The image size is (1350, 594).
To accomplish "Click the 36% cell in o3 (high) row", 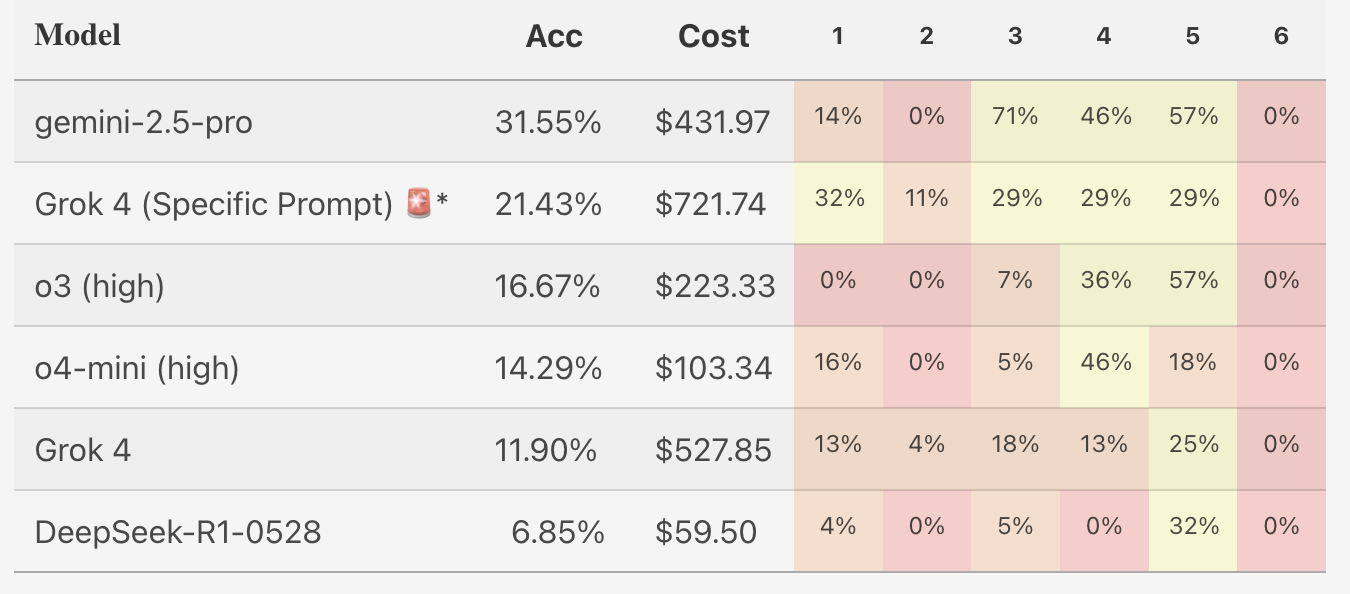I will (x=1105, y=281).
